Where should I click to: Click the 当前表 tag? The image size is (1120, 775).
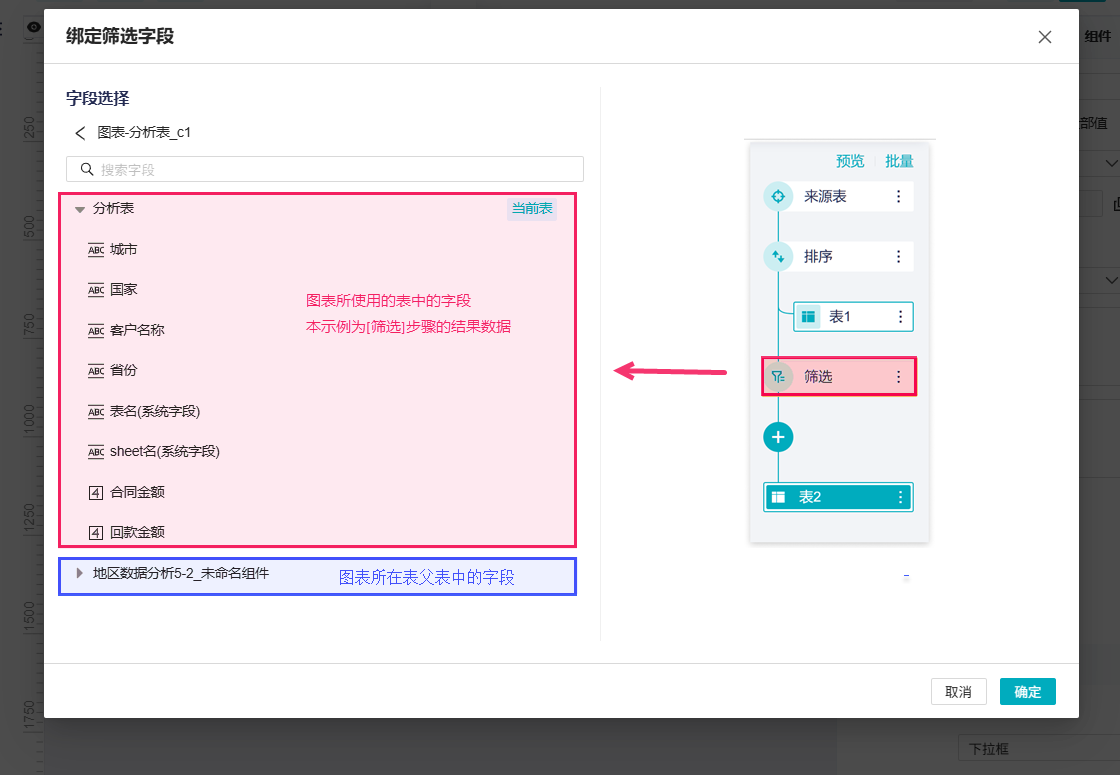coord(532,209)
